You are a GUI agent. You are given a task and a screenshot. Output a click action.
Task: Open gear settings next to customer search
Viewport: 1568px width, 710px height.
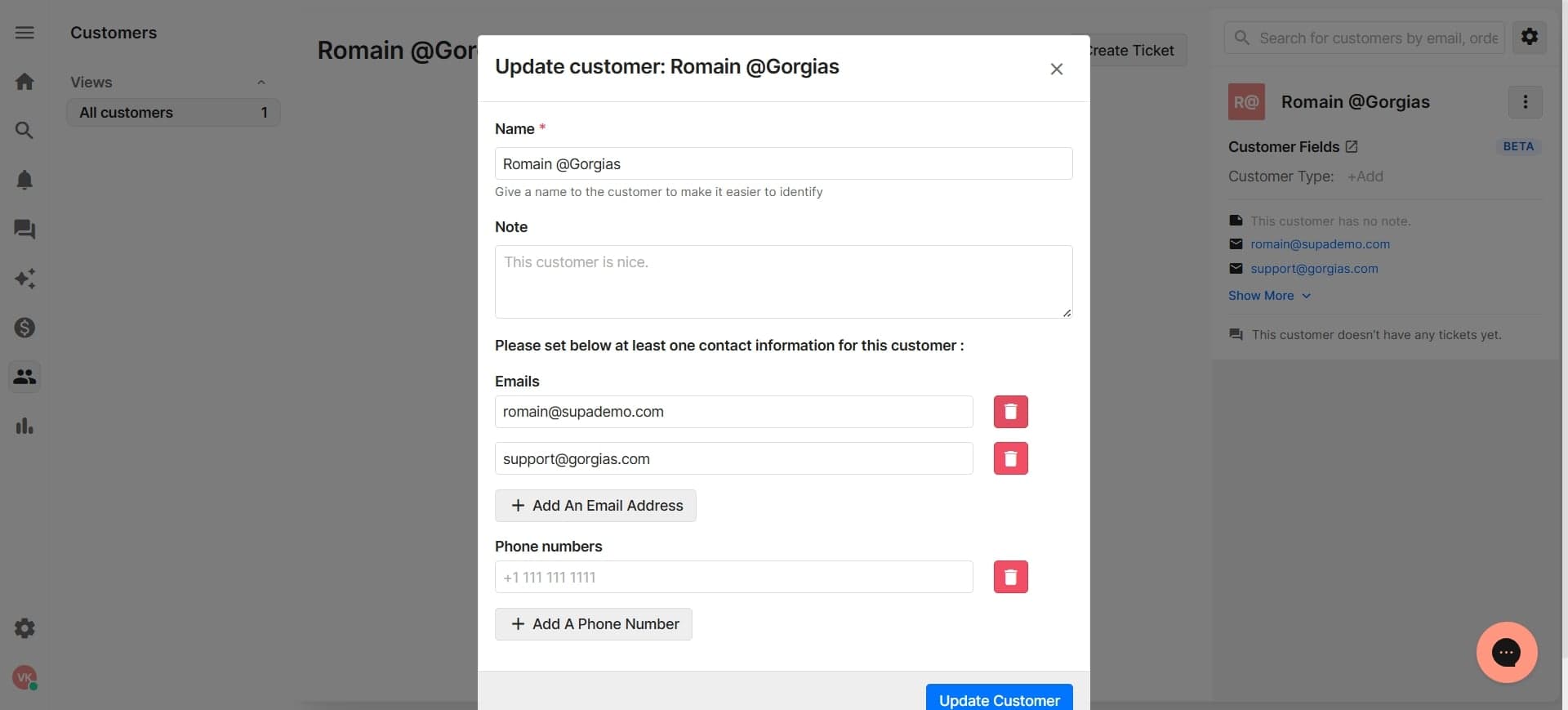pos(1529,37)
